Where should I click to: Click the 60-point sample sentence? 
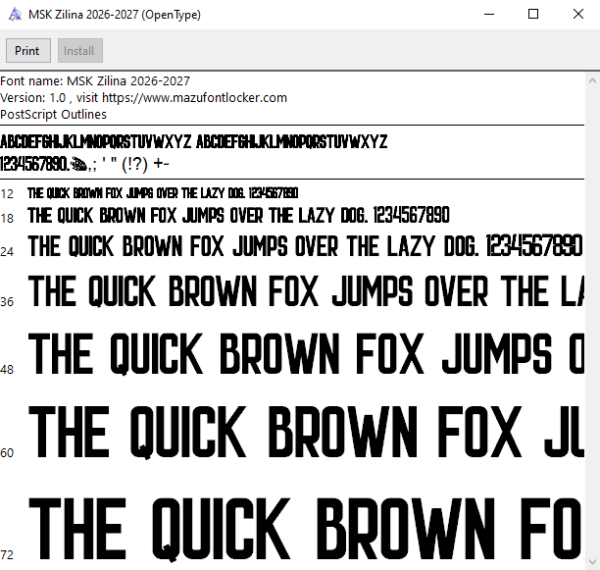pyautogui.click(x=306, y=432)
